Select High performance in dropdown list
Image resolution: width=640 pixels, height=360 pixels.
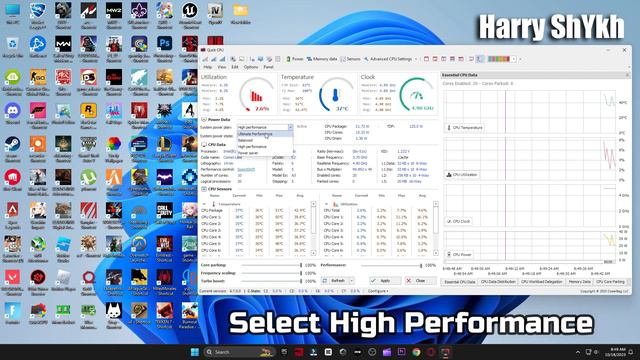264,147
